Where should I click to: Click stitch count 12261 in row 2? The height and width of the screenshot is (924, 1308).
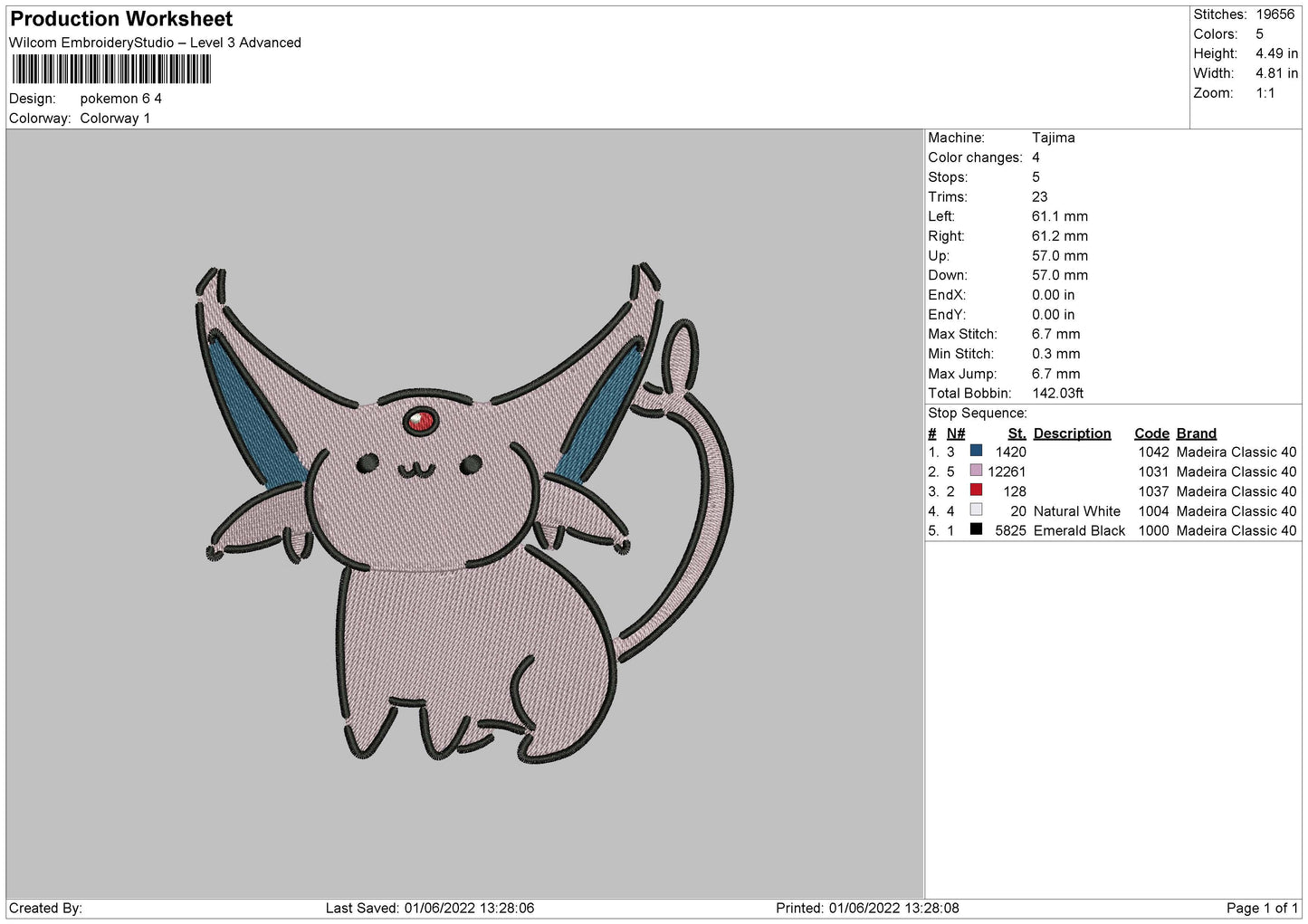[x=1007, y=472]
